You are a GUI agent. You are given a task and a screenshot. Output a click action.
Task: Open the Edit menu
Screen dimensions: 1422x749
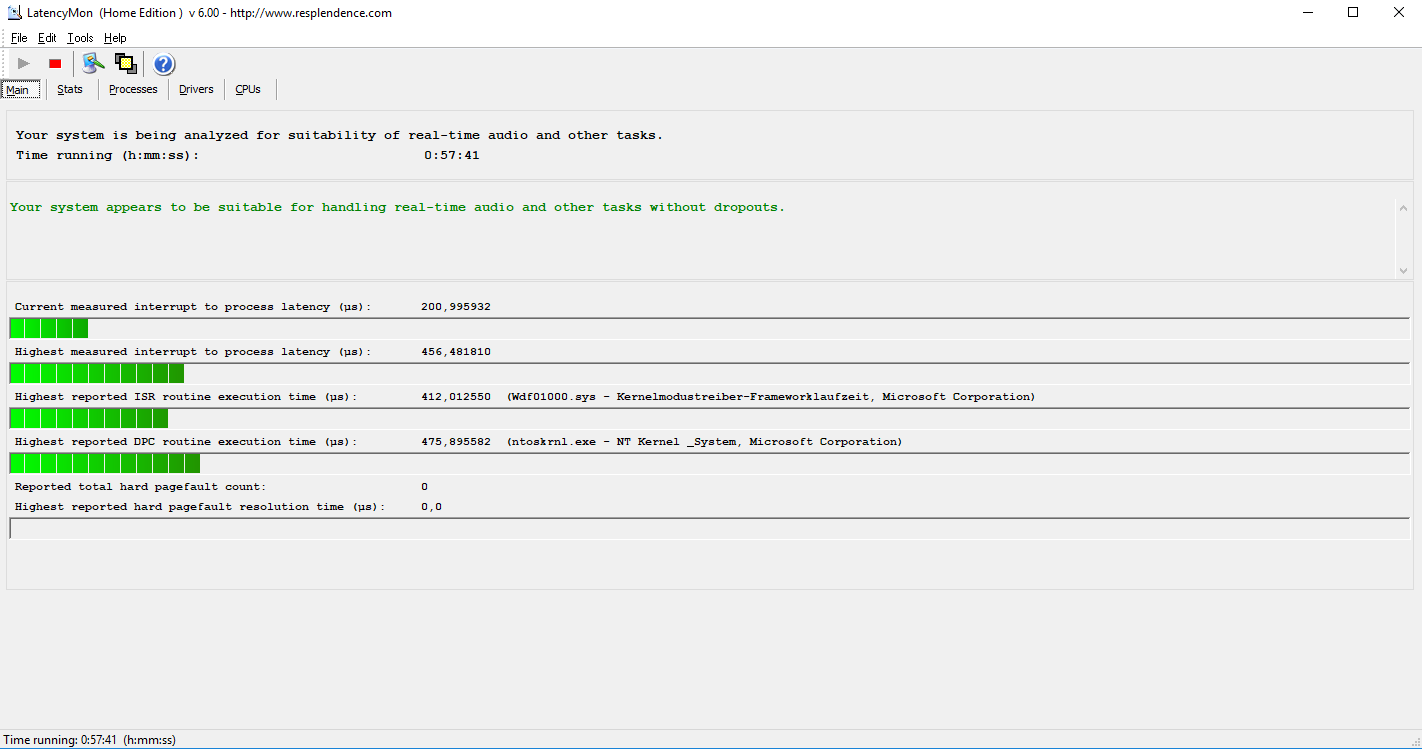[47, 38]
